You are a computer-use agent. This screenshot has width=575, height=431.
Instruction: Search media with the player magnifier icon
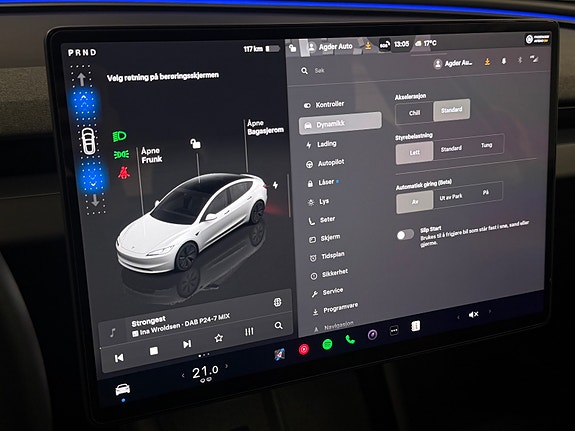(x=278, y=325)
